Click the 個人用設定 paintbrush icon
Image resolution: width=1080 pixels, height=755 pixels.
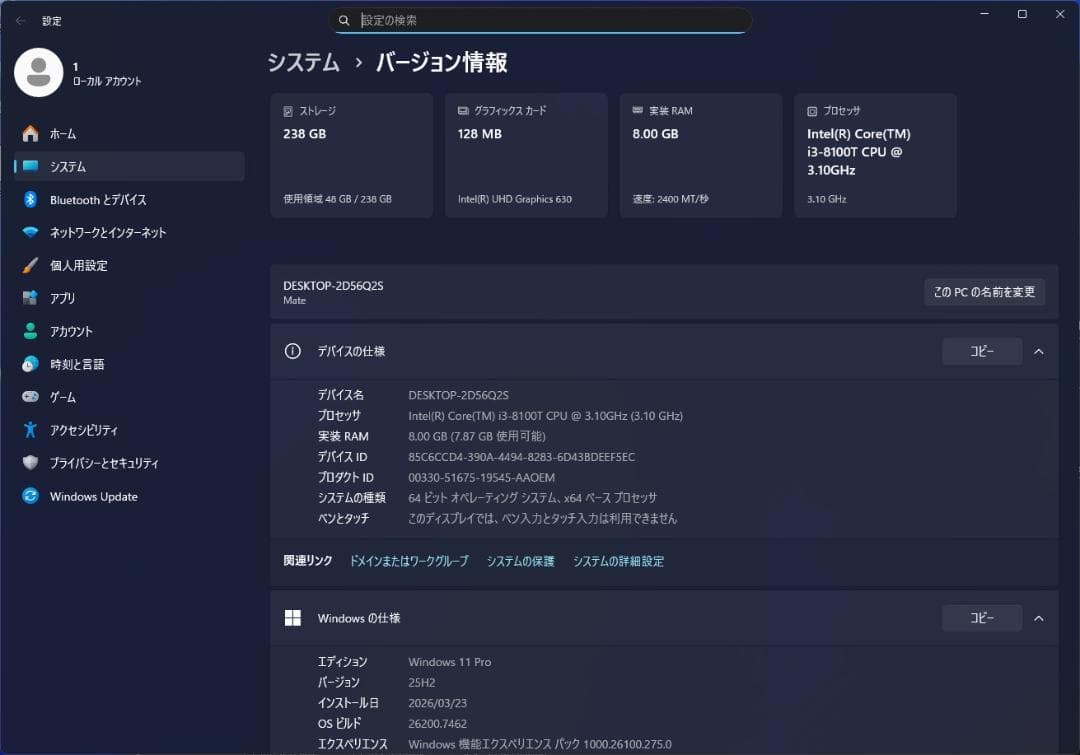(x=30, y=265)
